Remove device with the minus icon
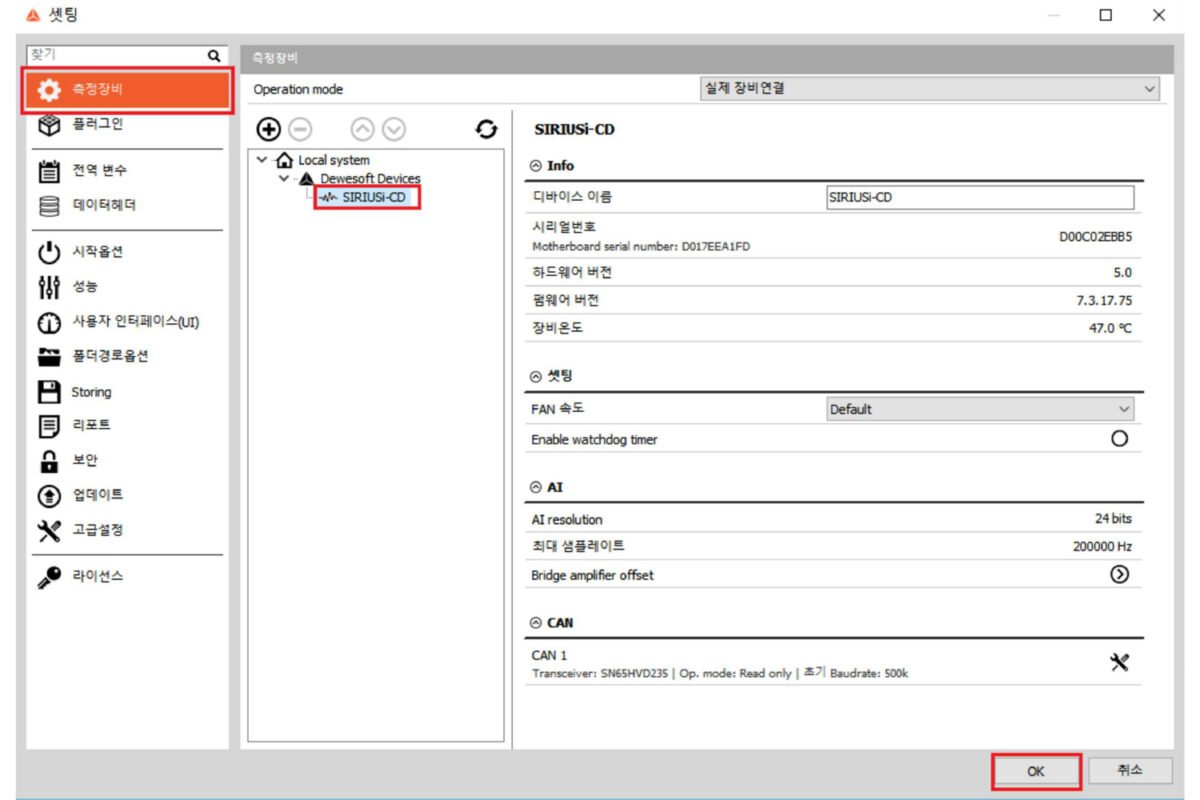 (x=301, y=129)
